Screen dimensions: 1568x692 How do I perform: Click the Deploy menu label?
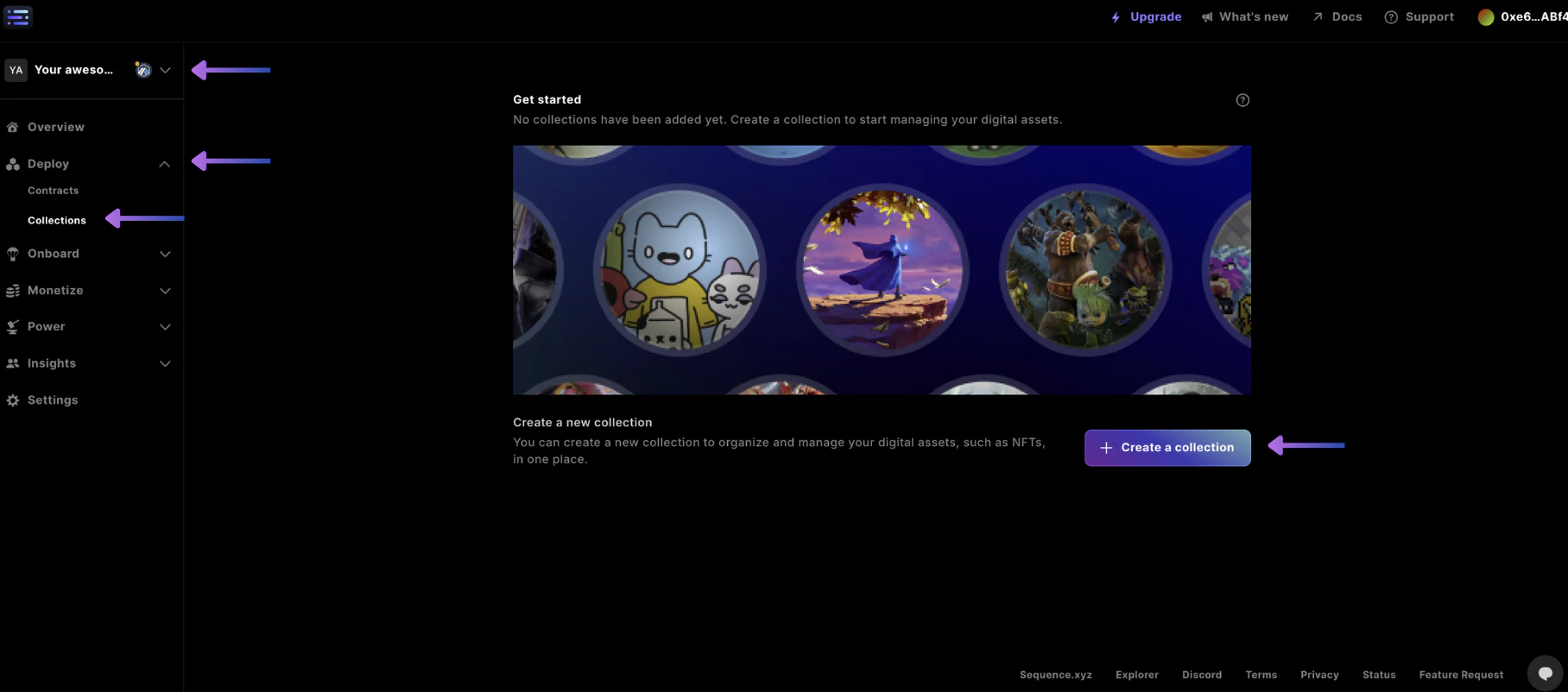pyautogui.click(x=47, y=164)
